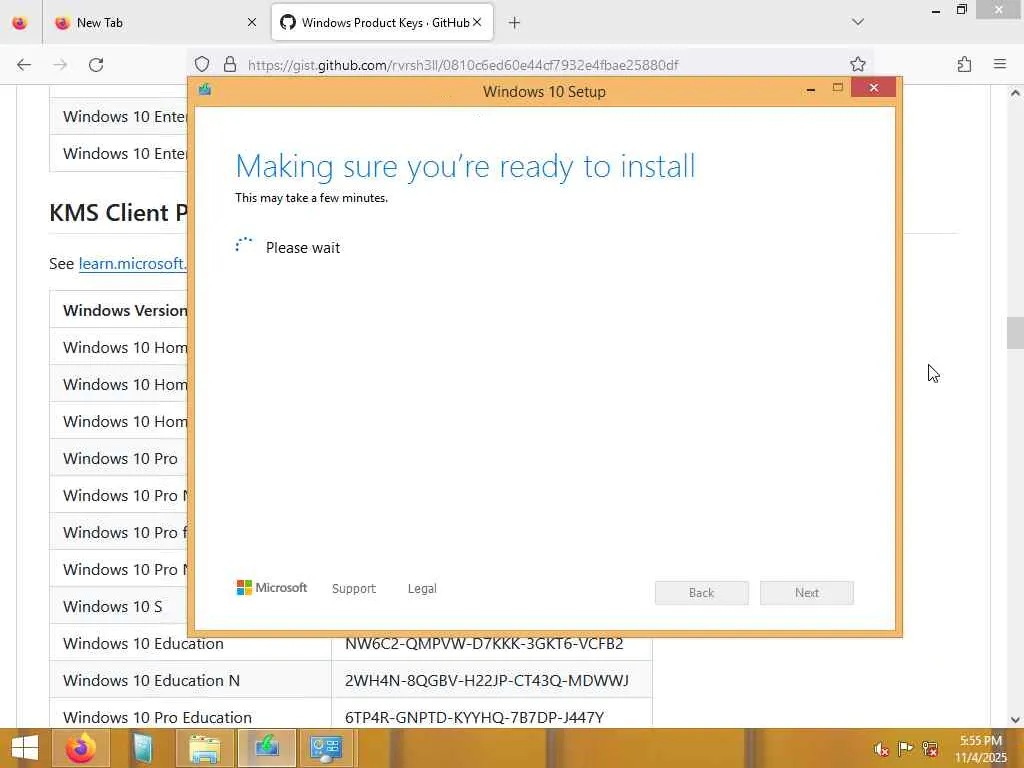Open the network status tray icon
Image resolution: width=1024 pixels, height=768 pixels.
930,749
